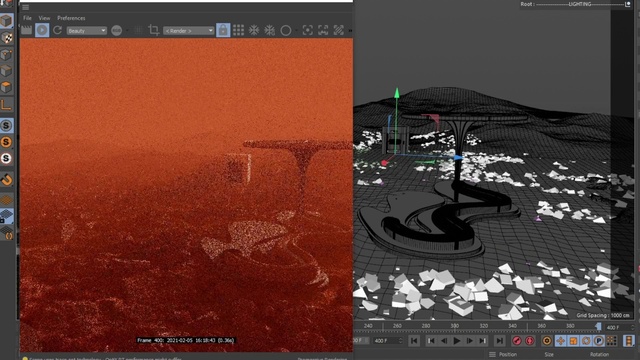Toggle position keyframe recording
This screenshot has width=640, height=360.
click(560, 341)
